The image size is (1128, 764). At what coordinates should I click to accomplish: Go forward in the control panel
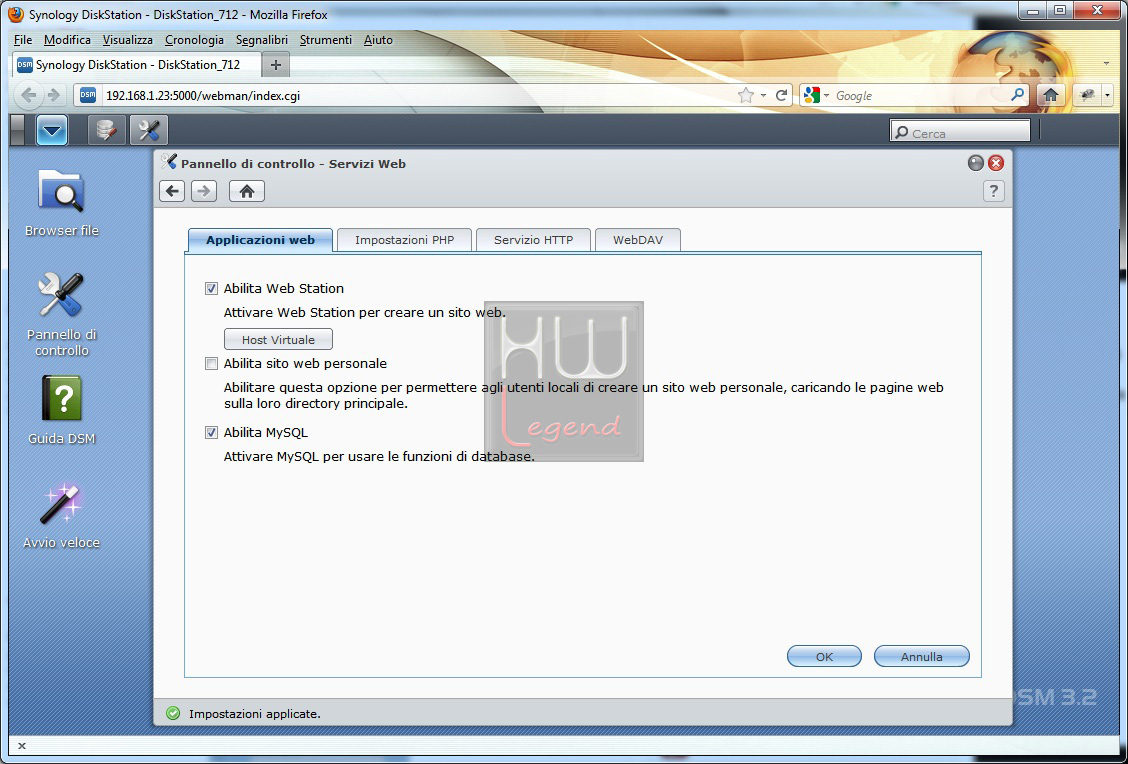tap(204, 191)
